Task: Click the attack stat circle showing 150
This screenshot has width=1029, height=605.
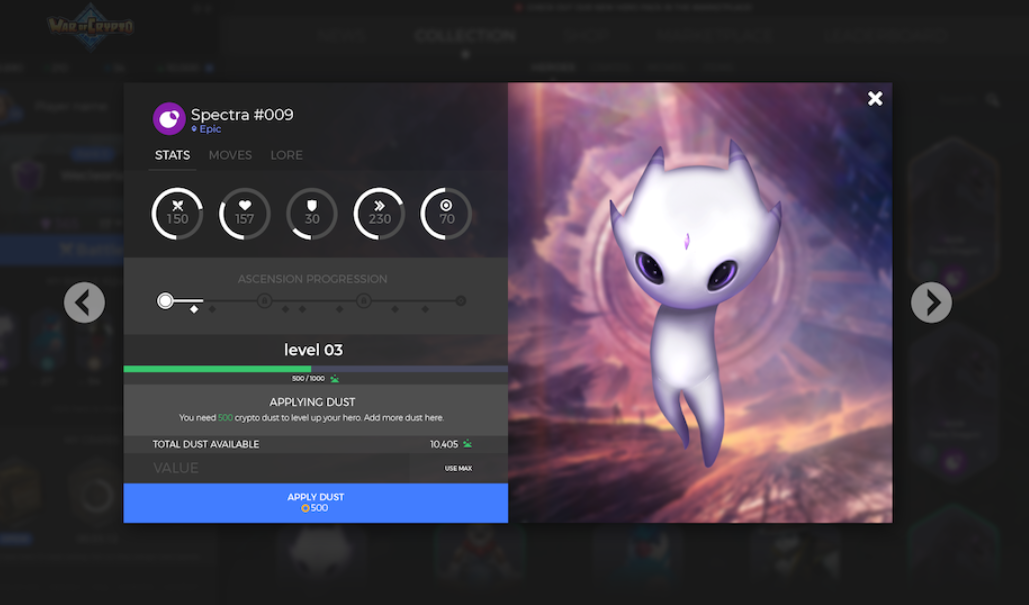Action: tap(177, 214)
